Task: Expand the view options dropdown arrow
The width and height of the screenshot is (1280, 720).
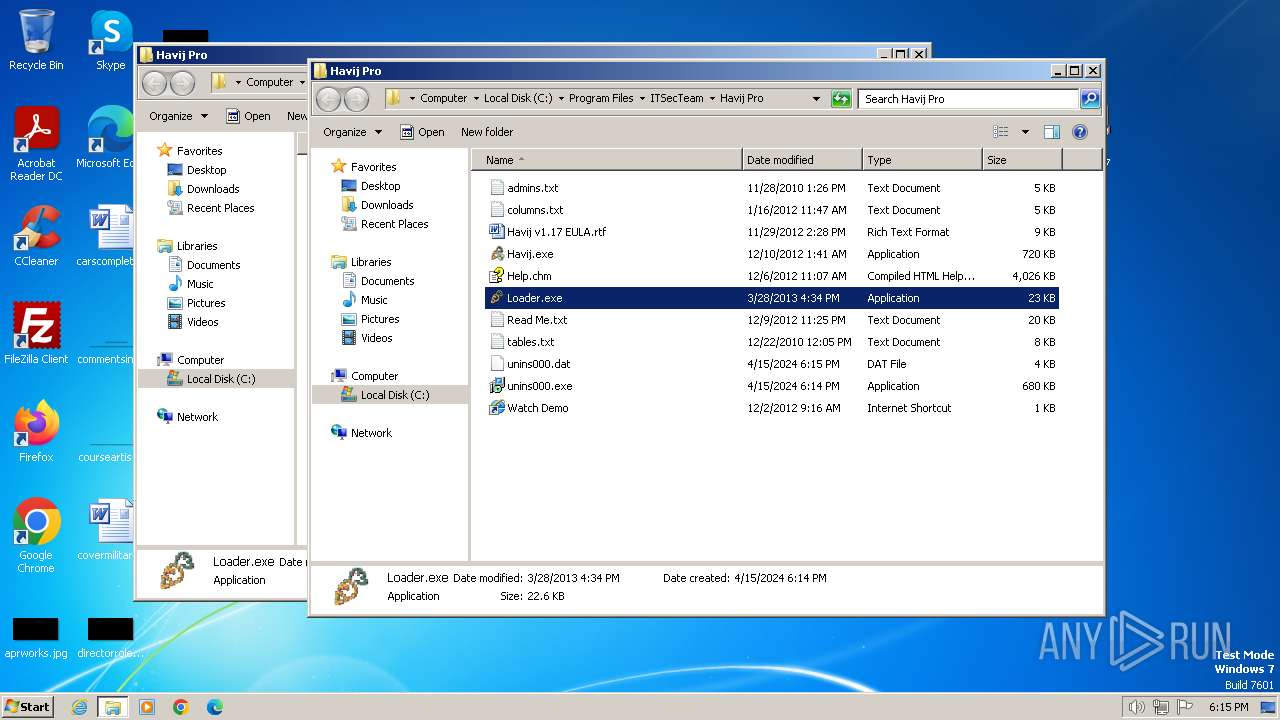Action: coord(1025,132)
